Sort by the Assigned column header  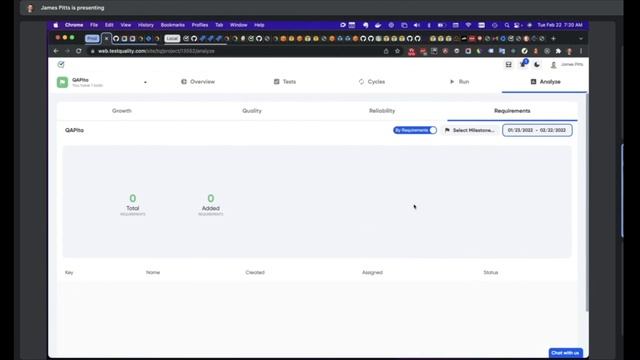point(372,272)
